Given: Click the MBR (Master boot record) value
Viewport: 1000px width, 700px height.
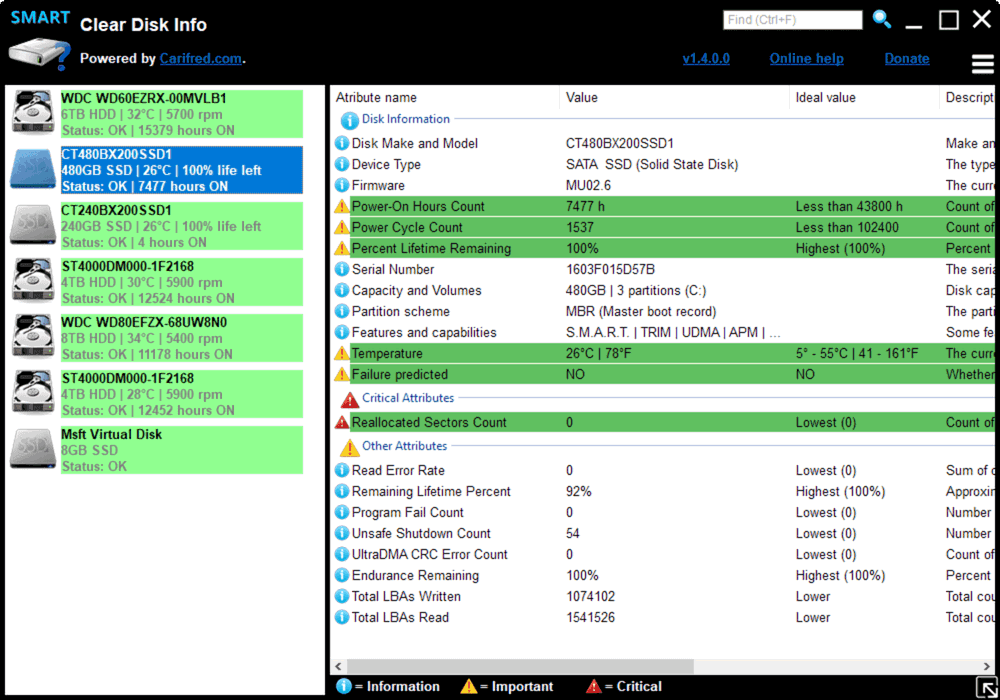Looking at the screenshot, I should coord(641,312).
